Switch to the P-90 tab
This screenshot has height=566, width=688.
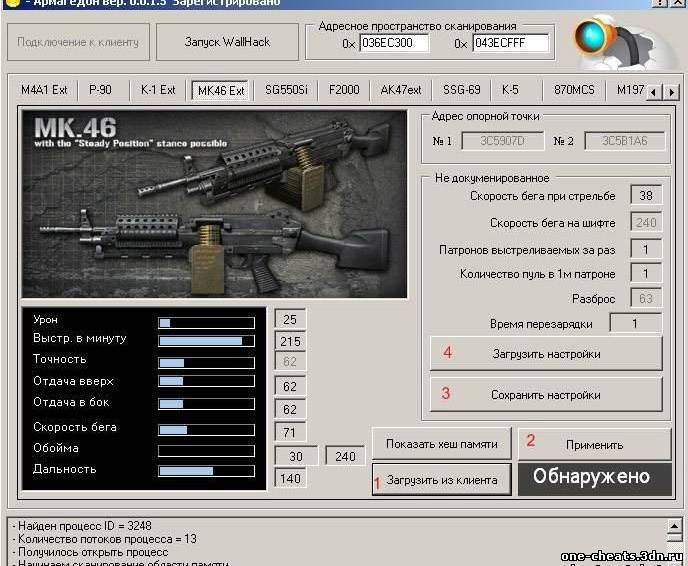[x=100, y=90]
